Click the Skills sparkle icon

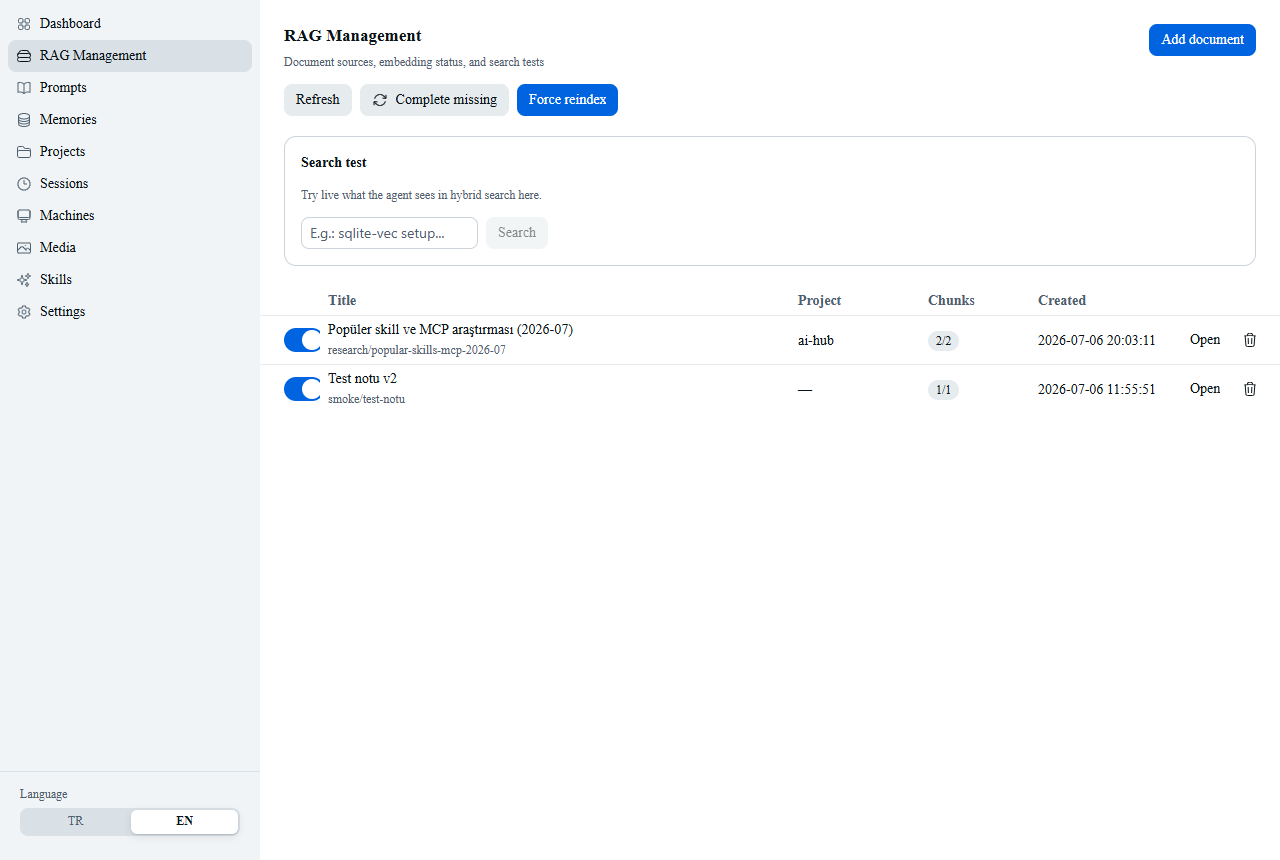pyautogui.click(x=24, y=280)
